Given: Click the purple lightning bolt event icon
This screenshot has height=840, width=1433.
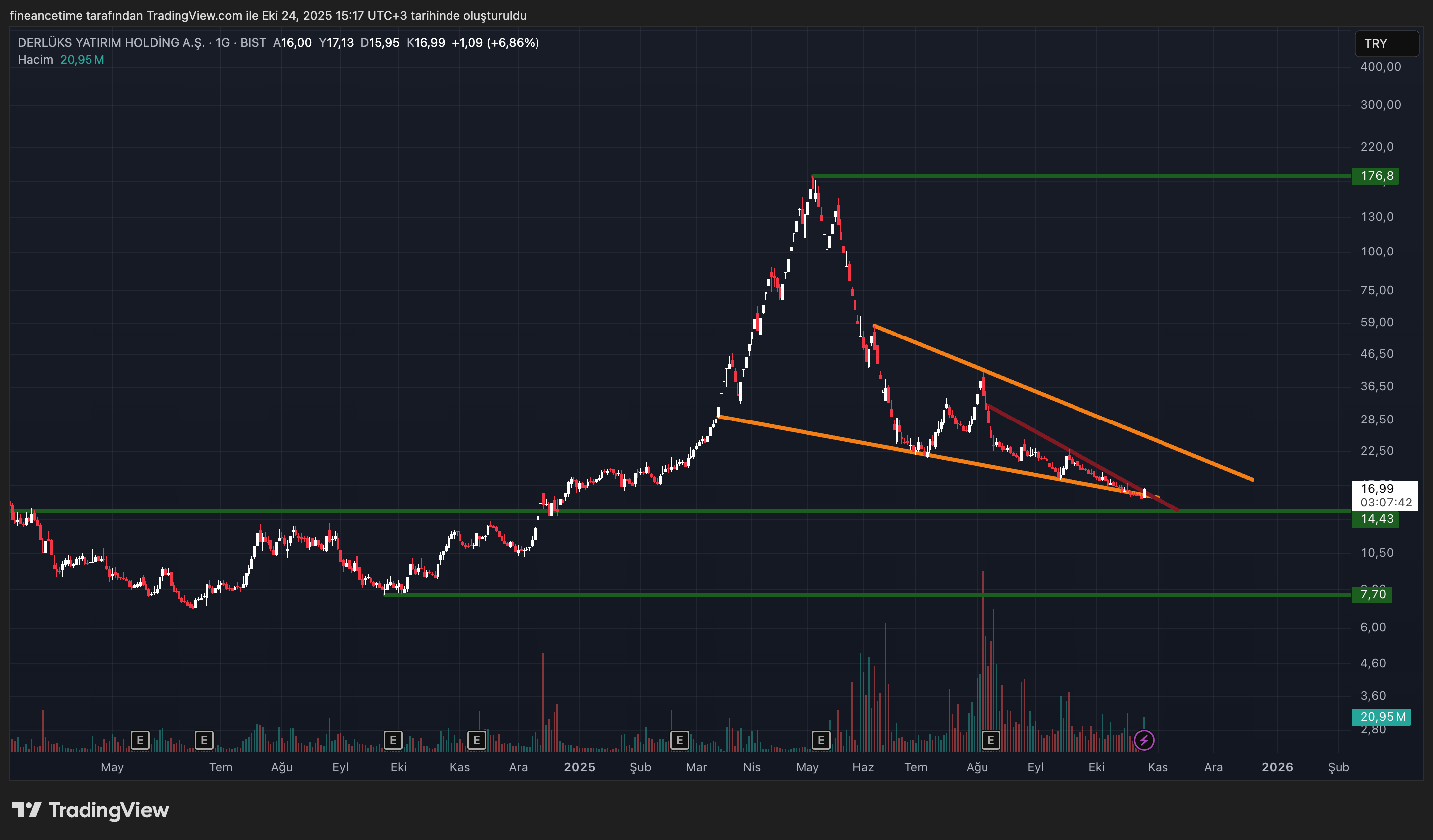Looking at the screenshot, I should pos(1144,740).
